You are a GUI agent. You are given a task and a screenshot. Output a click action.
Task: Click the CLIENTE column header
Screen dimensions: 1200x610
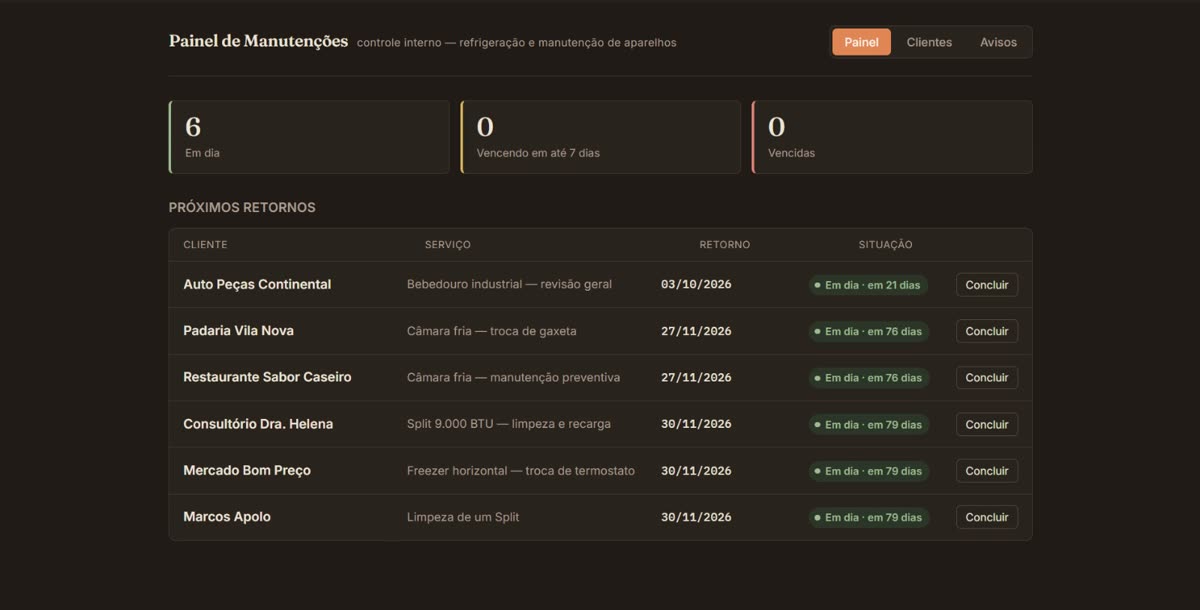pos(205,245)
